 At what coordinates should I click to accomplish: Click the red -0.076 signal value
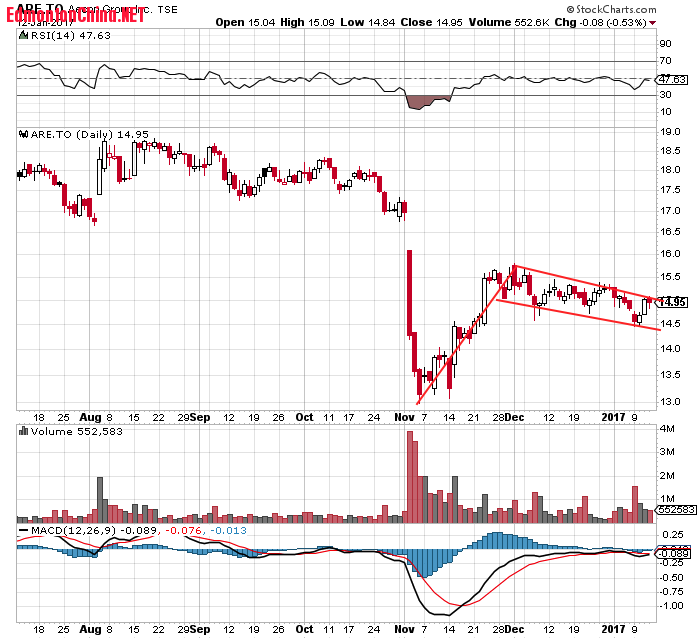pyautogui.click(x=183, y=530)
